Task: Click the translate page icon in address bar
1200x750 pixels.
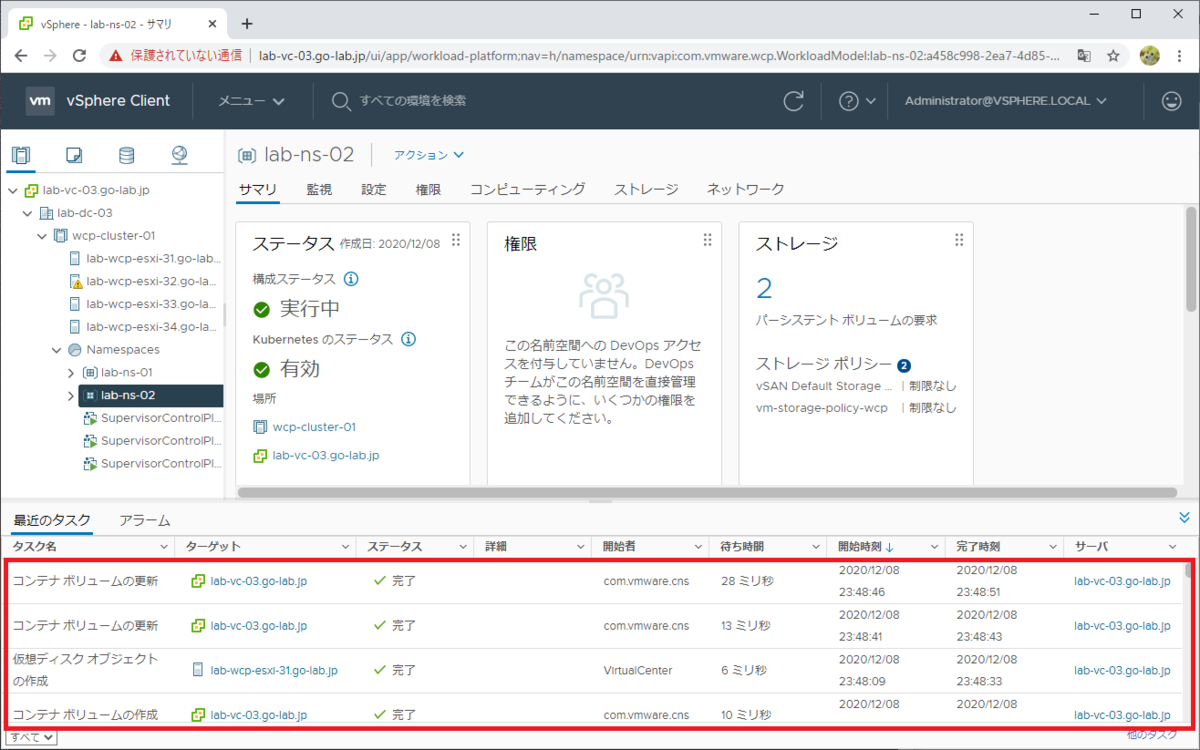Action: coord(1084,56)
